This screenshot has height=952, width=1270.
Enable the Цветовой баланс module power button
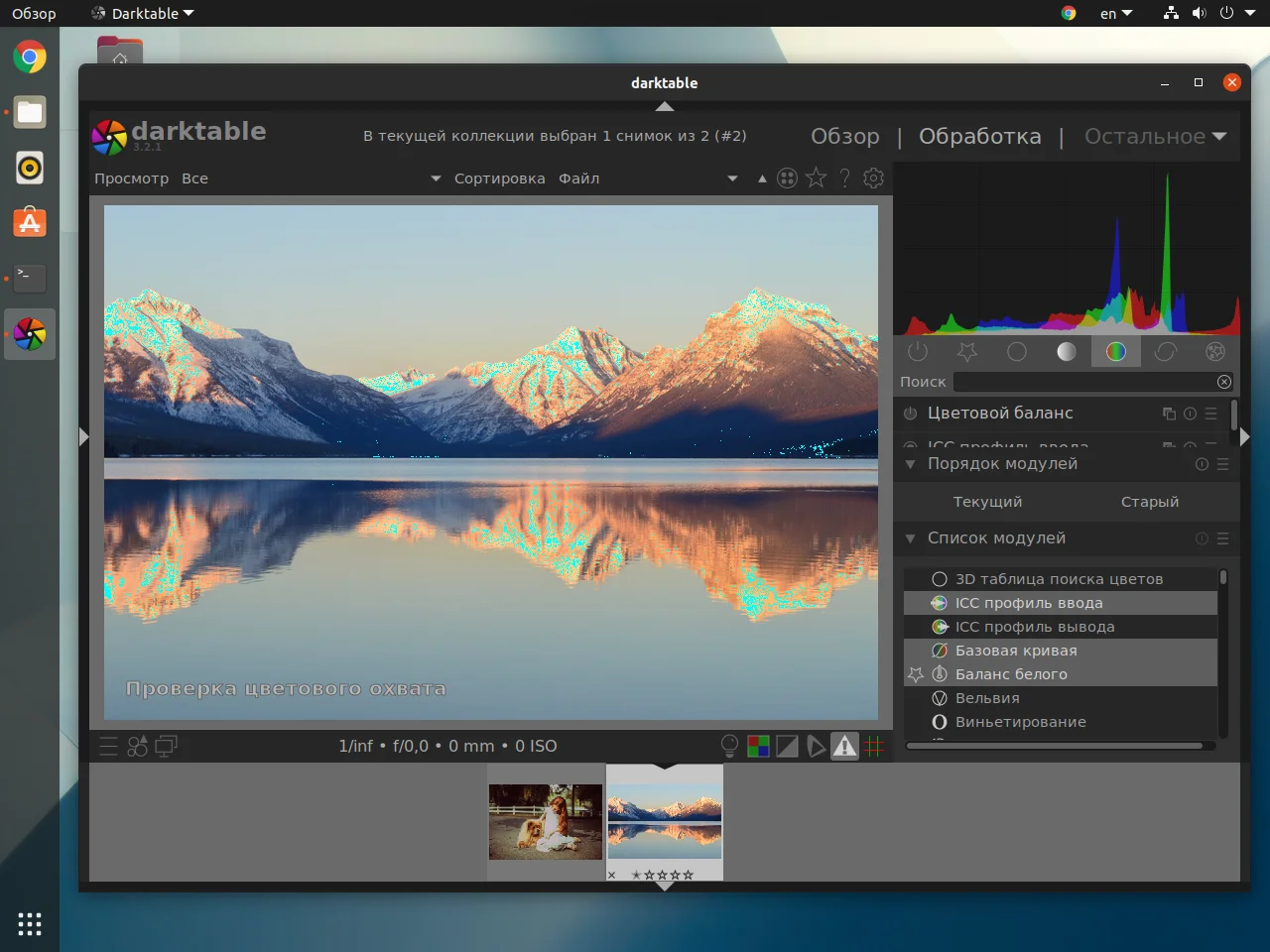click(910, 414)
